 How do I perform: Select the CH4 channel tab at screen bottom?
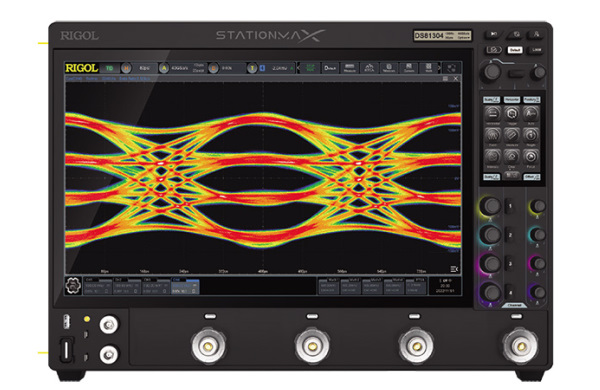click(185, 286)
